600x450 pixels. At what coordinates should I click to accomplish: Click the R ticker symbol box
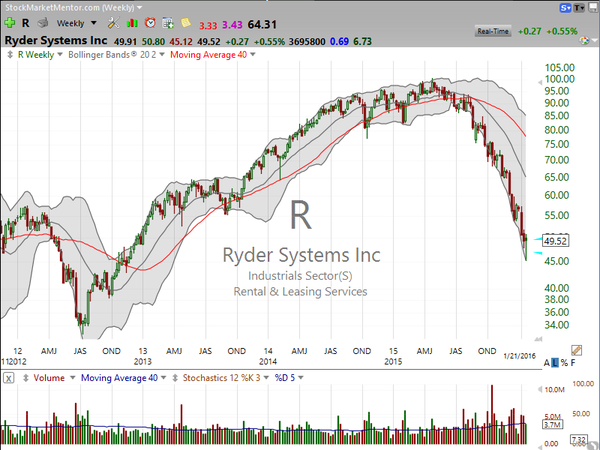(x=26, y=23)
